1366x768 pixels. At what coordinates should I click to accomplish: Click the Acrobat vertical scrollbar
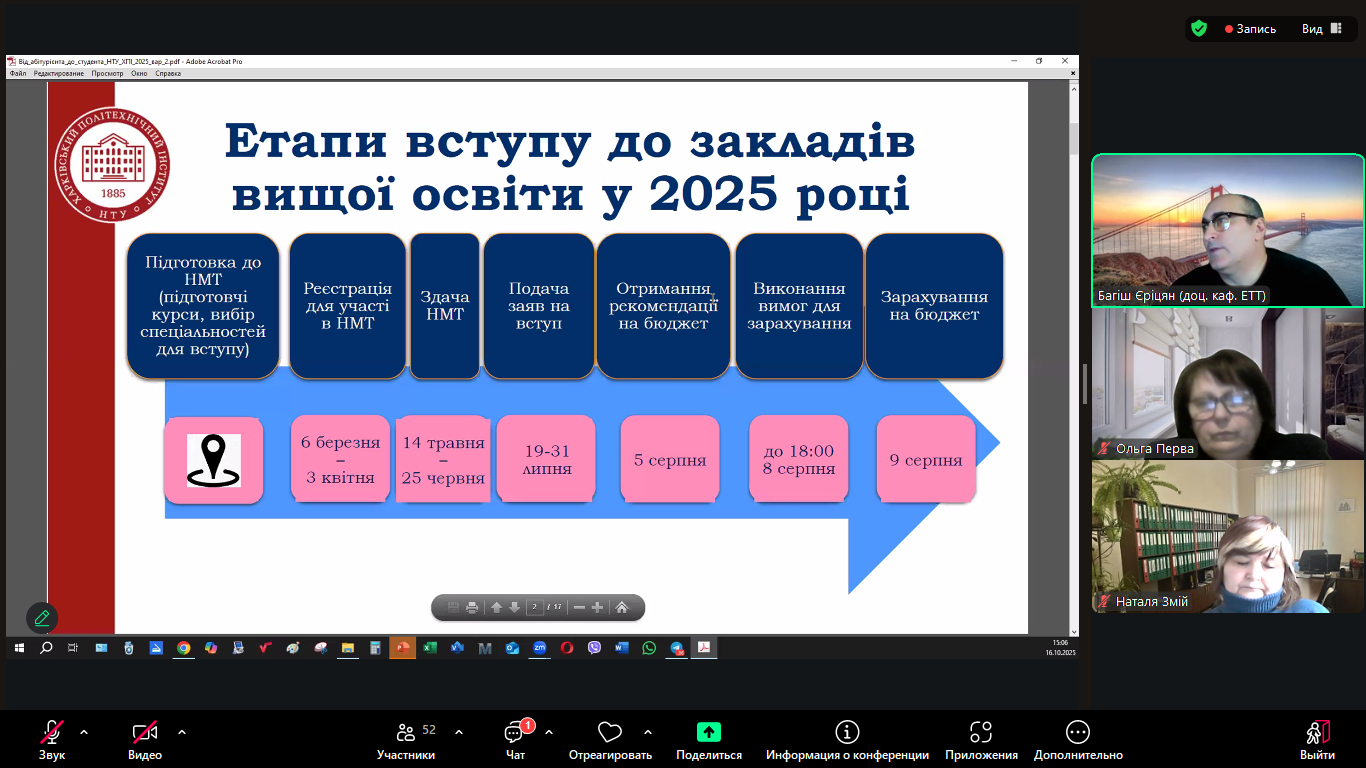1074,358
